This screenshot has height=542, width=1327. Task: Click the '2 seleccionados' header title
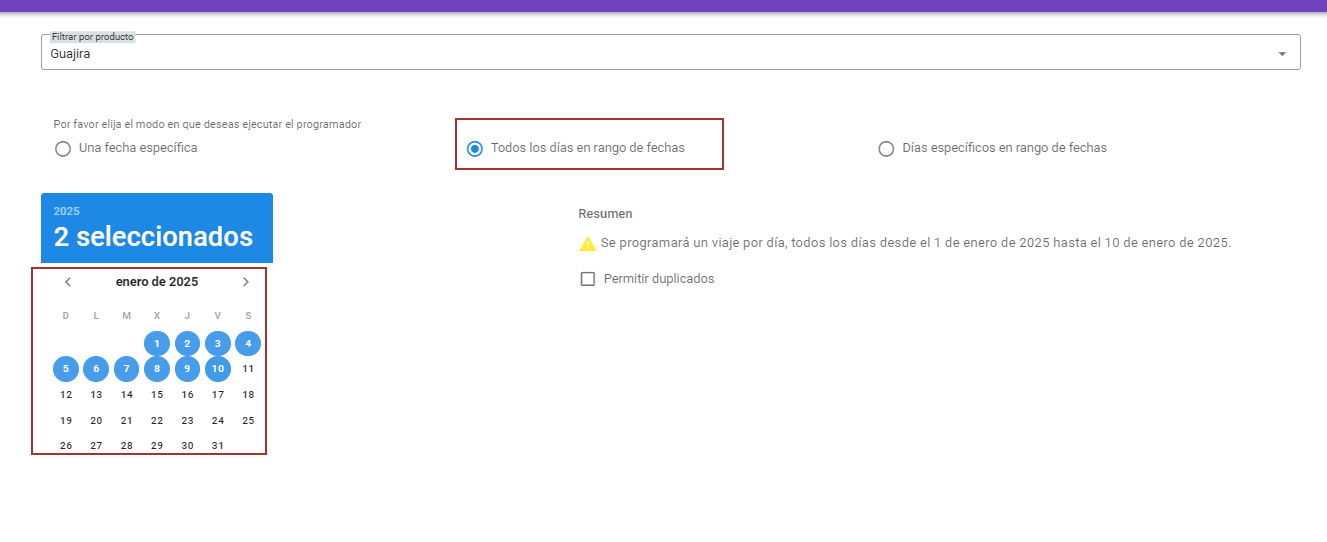pyautogui.click(x=153, y=237)
